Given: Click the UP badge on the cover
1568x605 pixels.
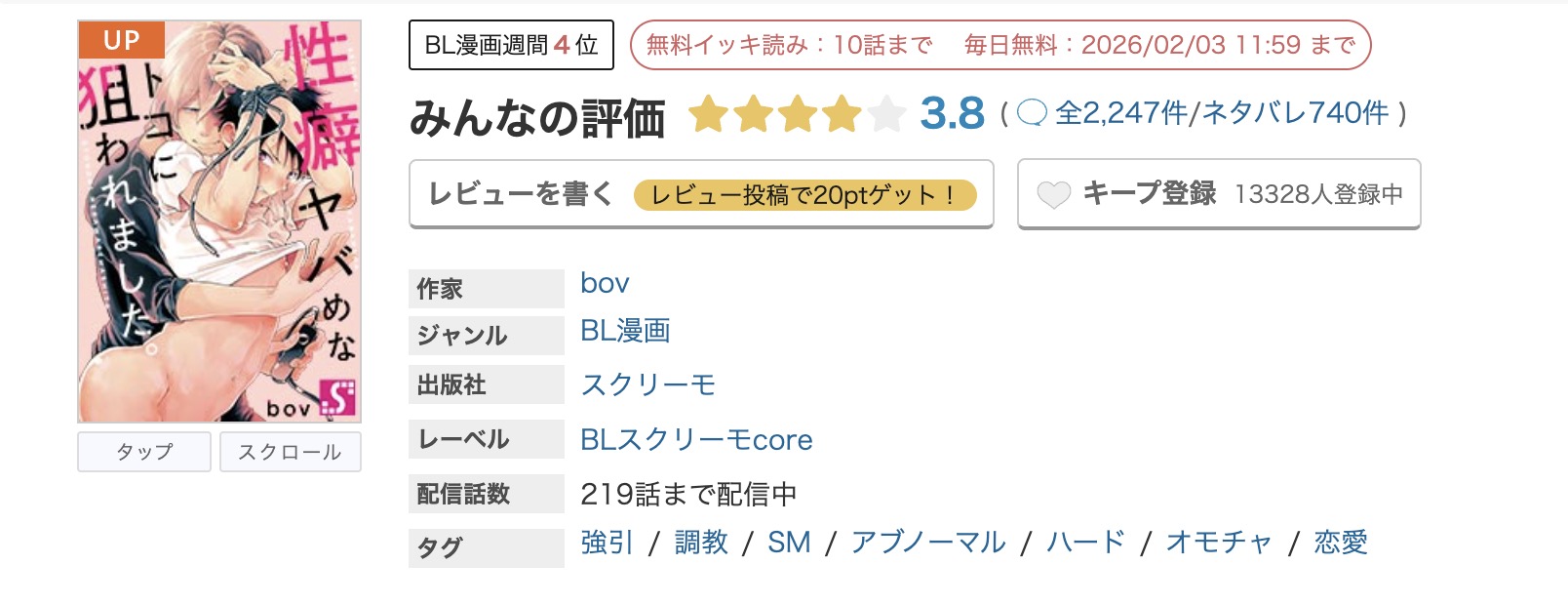Looking at the screenshot, I should [122, 41].
